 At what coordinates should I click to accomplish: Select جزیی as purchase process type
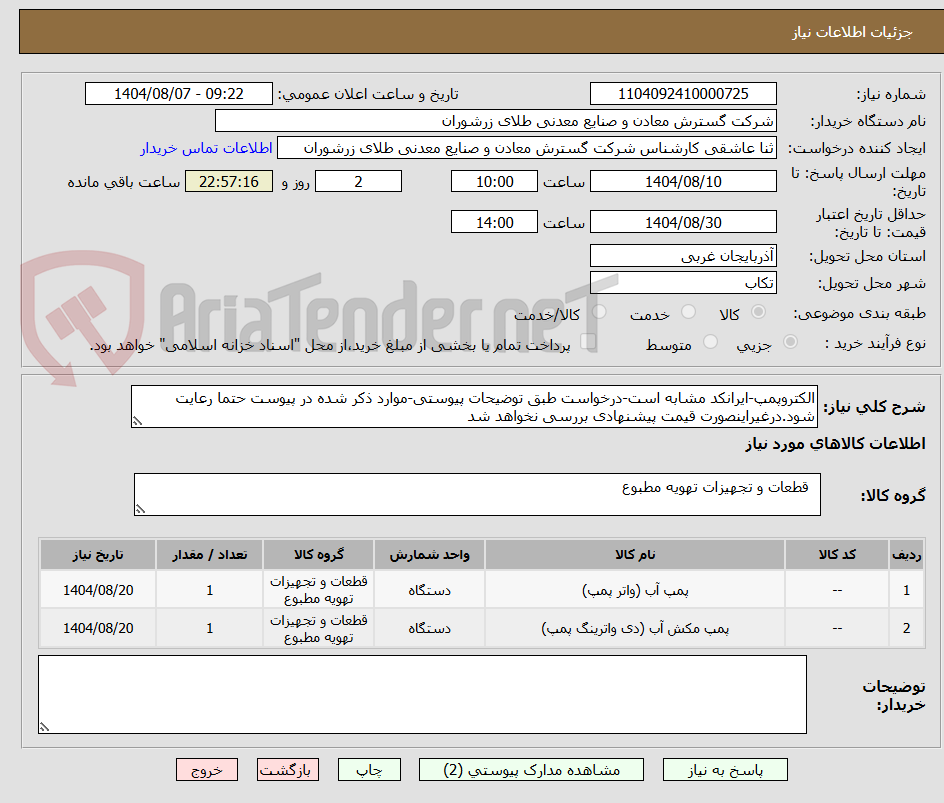(790, 343)
